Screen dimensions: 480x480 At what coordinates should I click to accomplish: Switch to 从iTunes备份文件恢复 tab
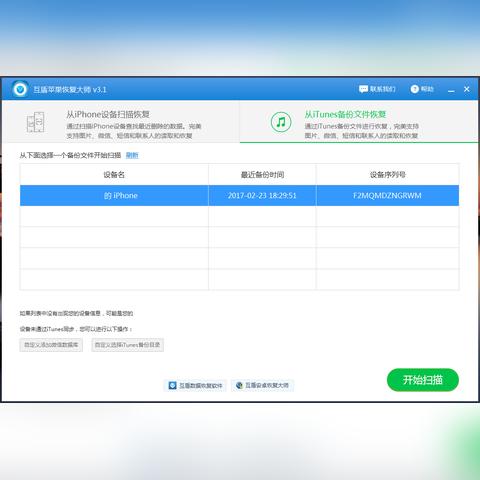(359, 122)
